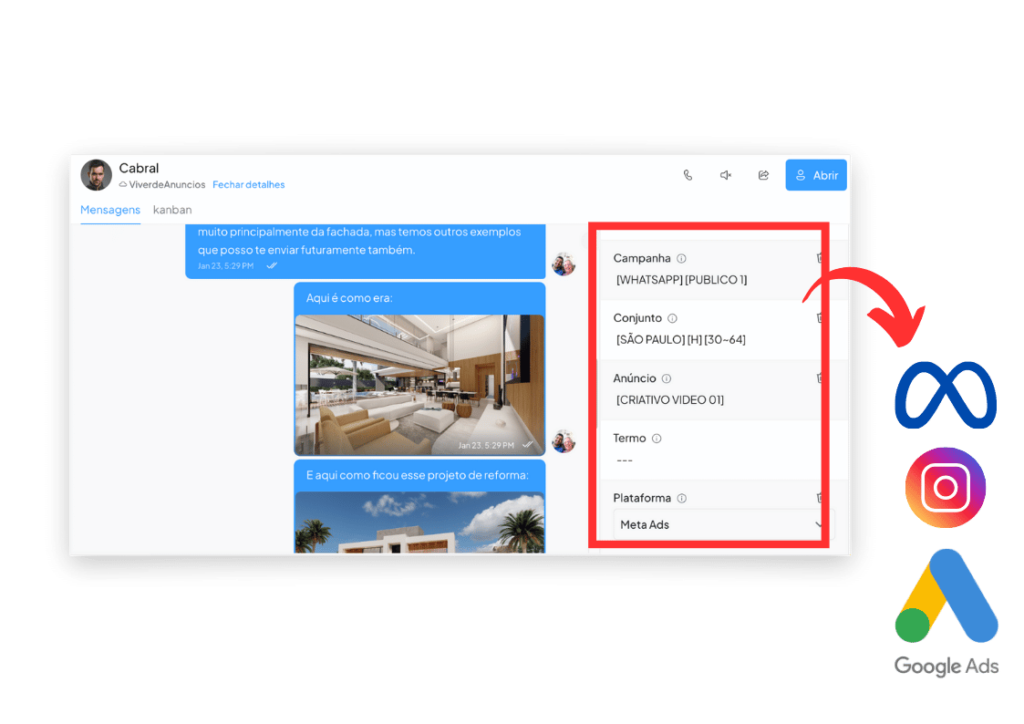The height and width of the screenshot is (724, 1024).
Task: Open the Plataforma dropdown showing Meta Ads
Action: point(720,524)
